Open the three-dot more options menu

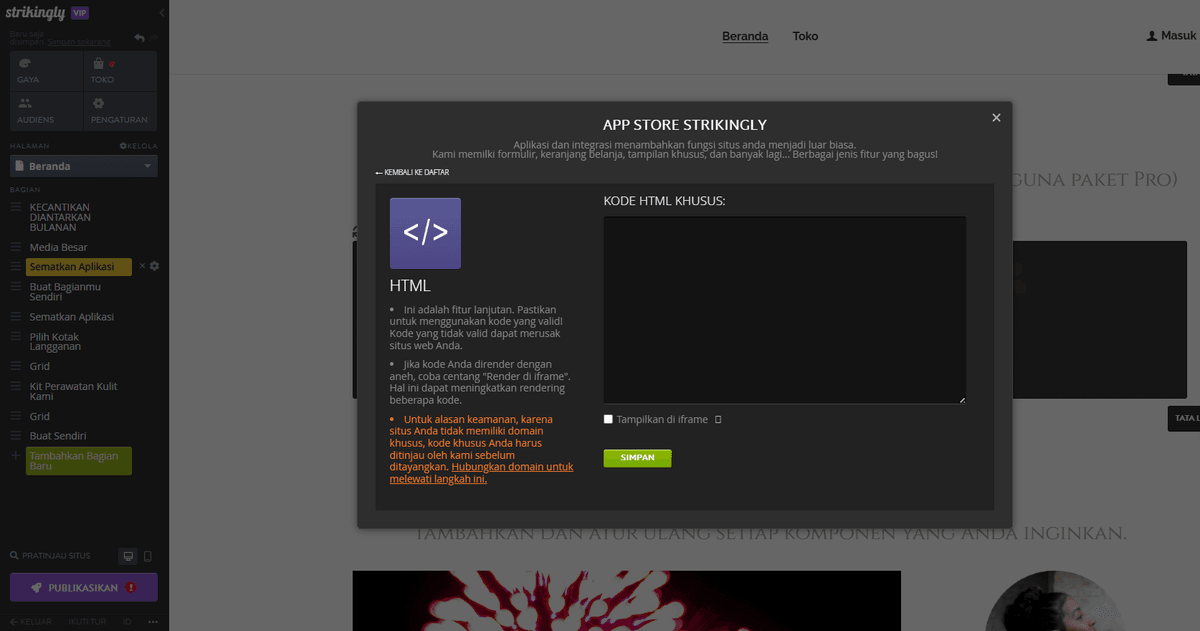click(x=152, y=621)
